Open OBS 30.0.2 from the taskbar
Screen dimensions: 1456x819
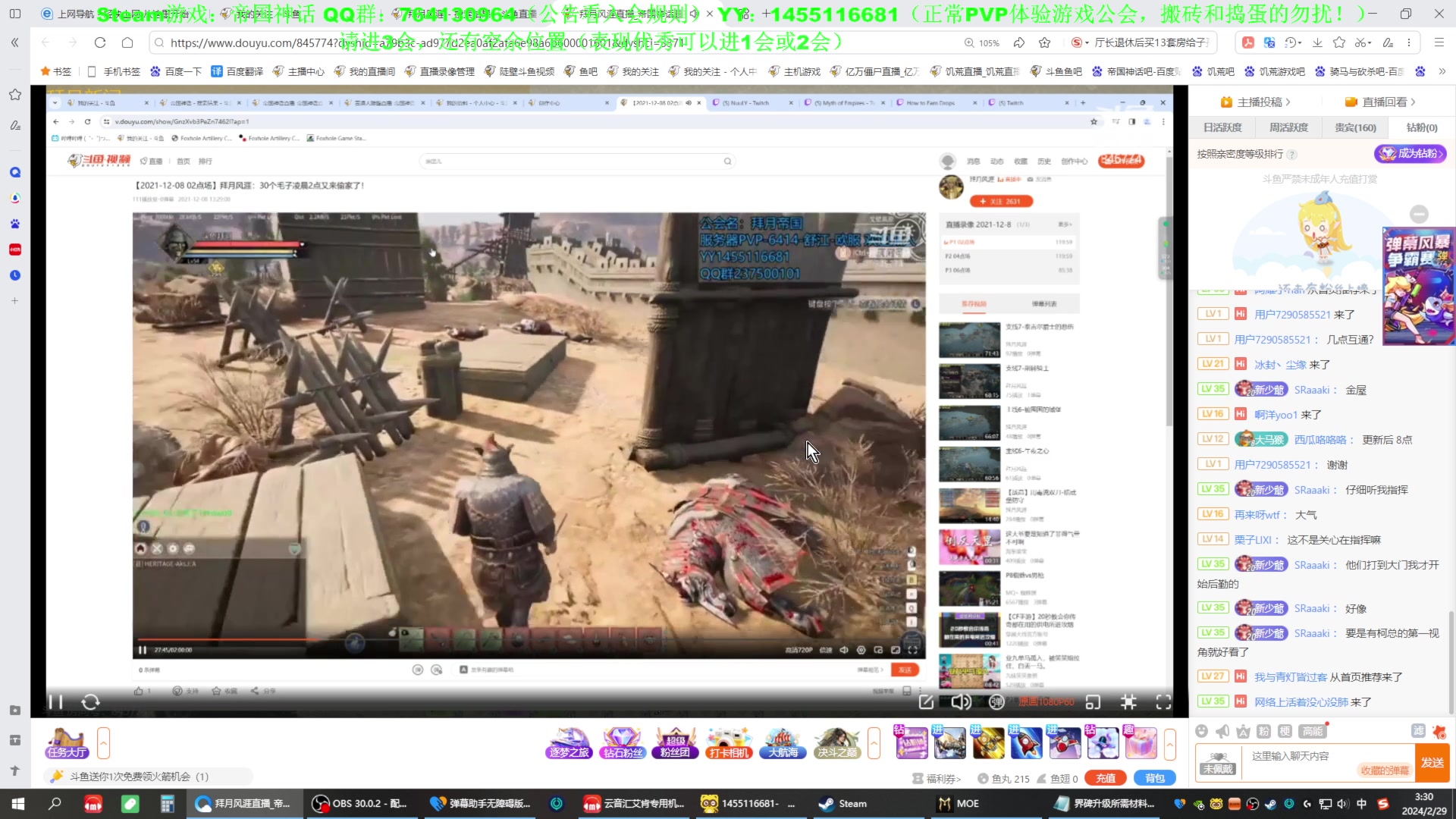pos(361,804)
